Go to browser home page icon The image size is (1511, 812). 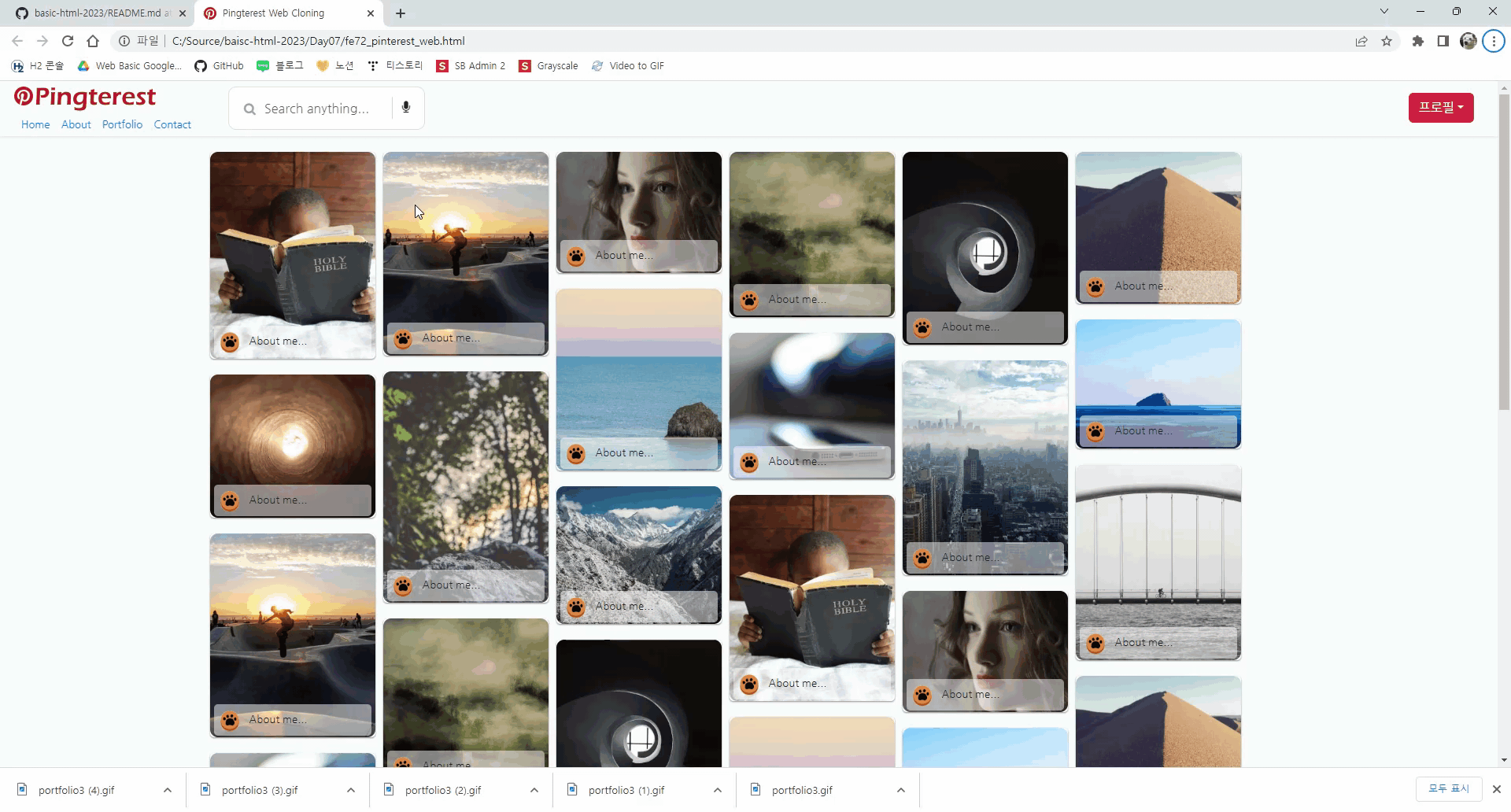point(93,41)
